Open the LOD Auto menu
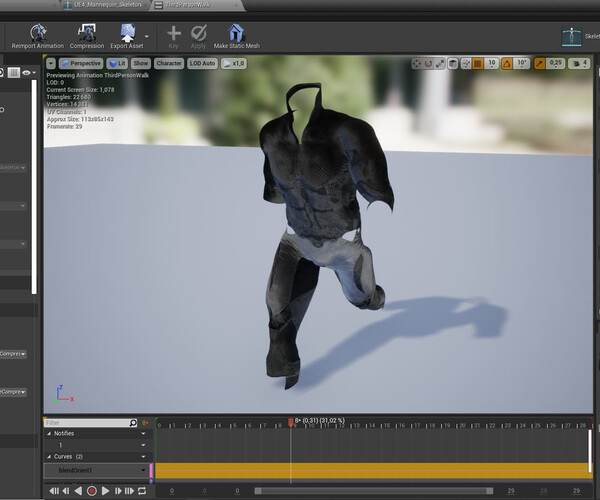 click(202, 64)
